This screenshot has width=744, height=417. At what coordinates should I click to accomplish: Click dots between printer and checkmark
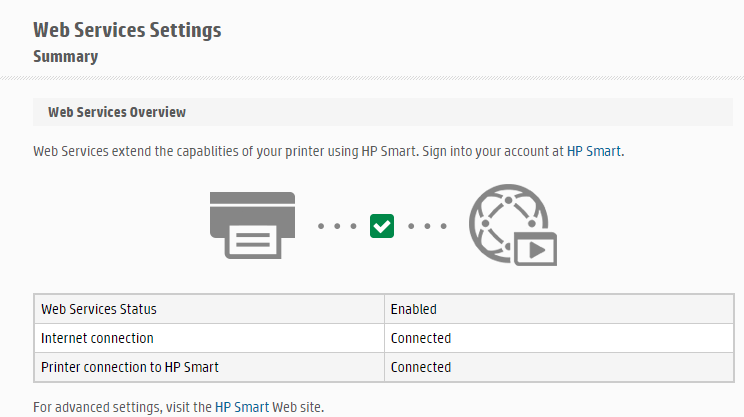337,226
